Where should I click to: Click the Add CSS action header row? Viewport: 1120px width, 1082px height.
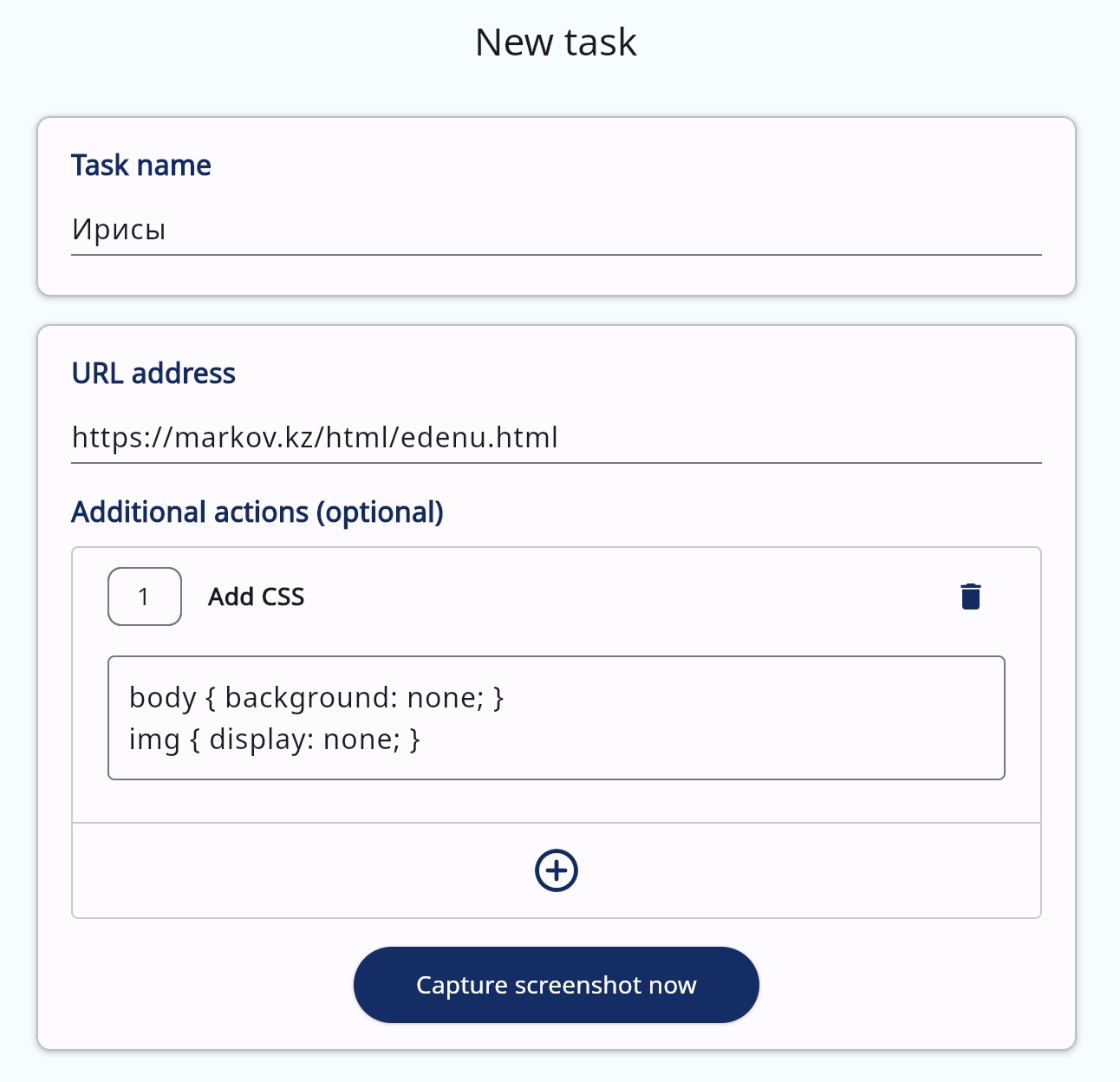[607, 596]
